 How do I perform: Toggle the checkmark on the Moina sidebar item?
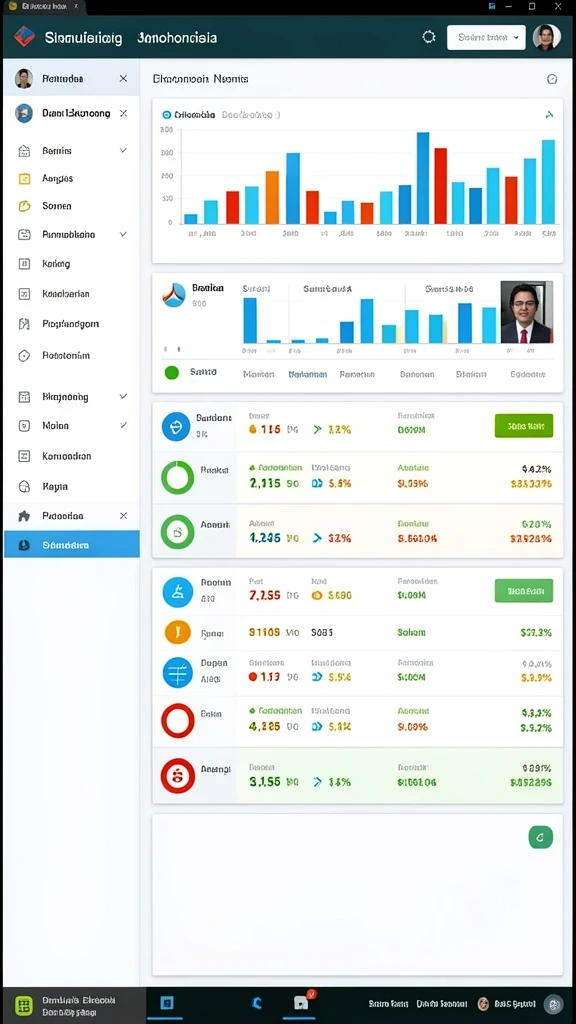coord(123,425)
